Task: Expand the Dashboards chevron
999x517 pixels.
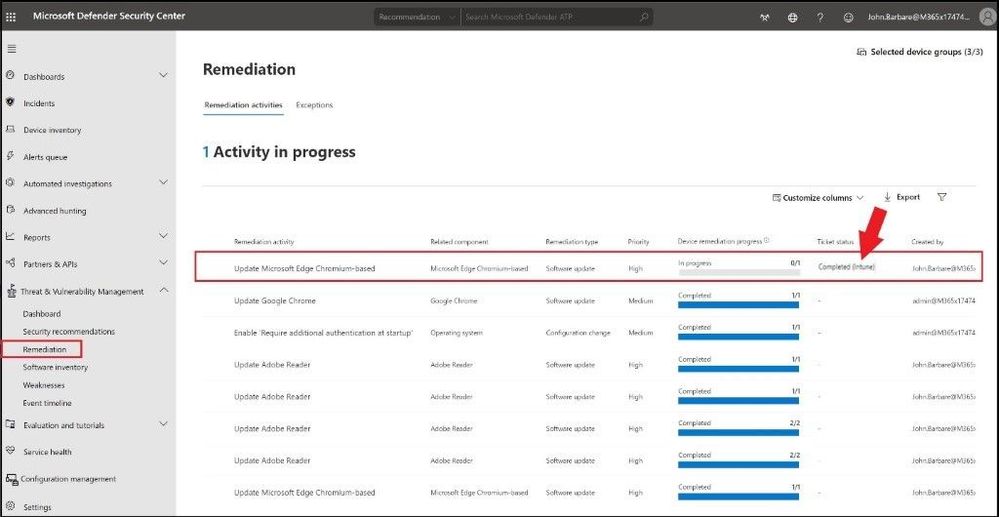Action: 163,75
